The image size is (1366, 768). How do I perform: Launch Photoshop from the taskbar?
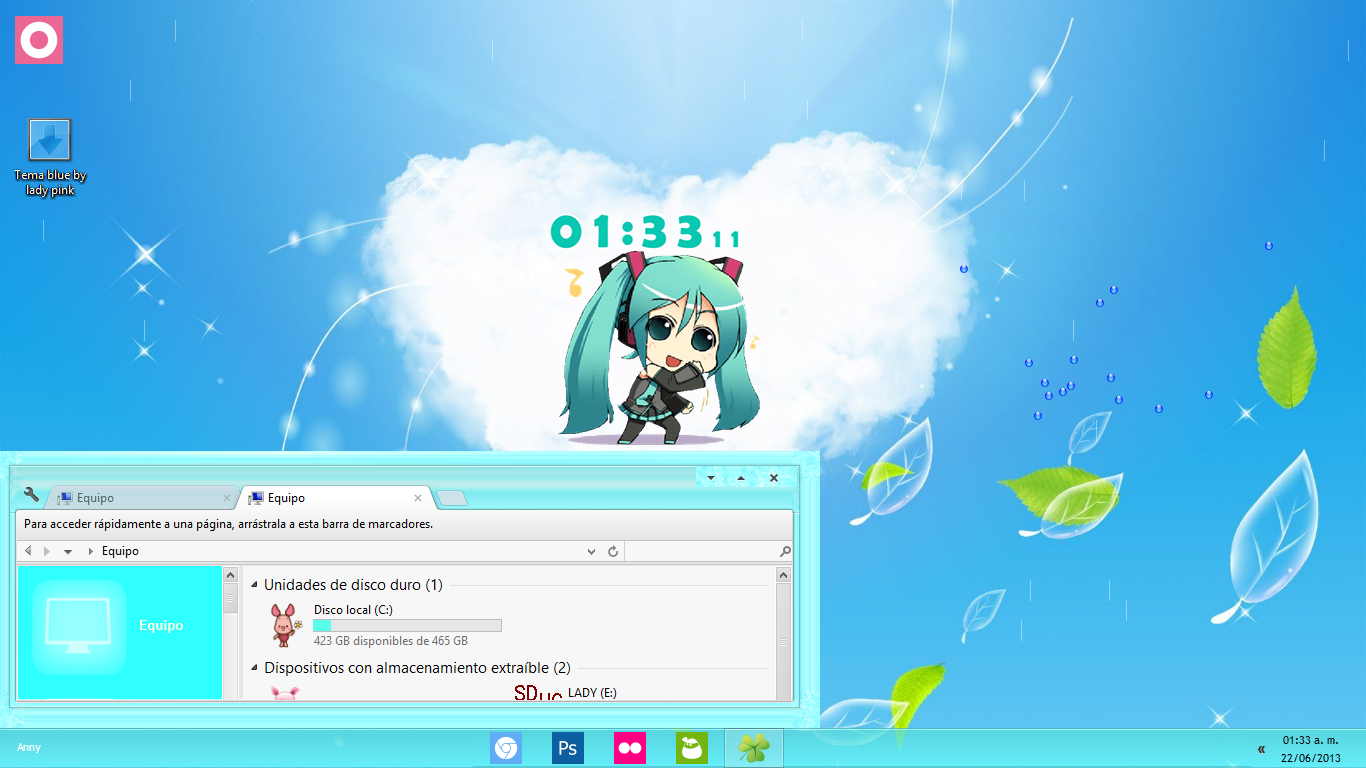point(568,748)
